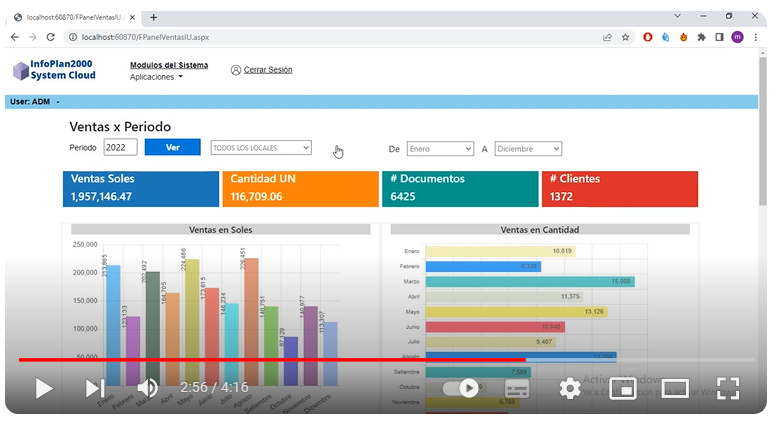
Task: Open the purple profile avatar
Action: tap(737, 37)
